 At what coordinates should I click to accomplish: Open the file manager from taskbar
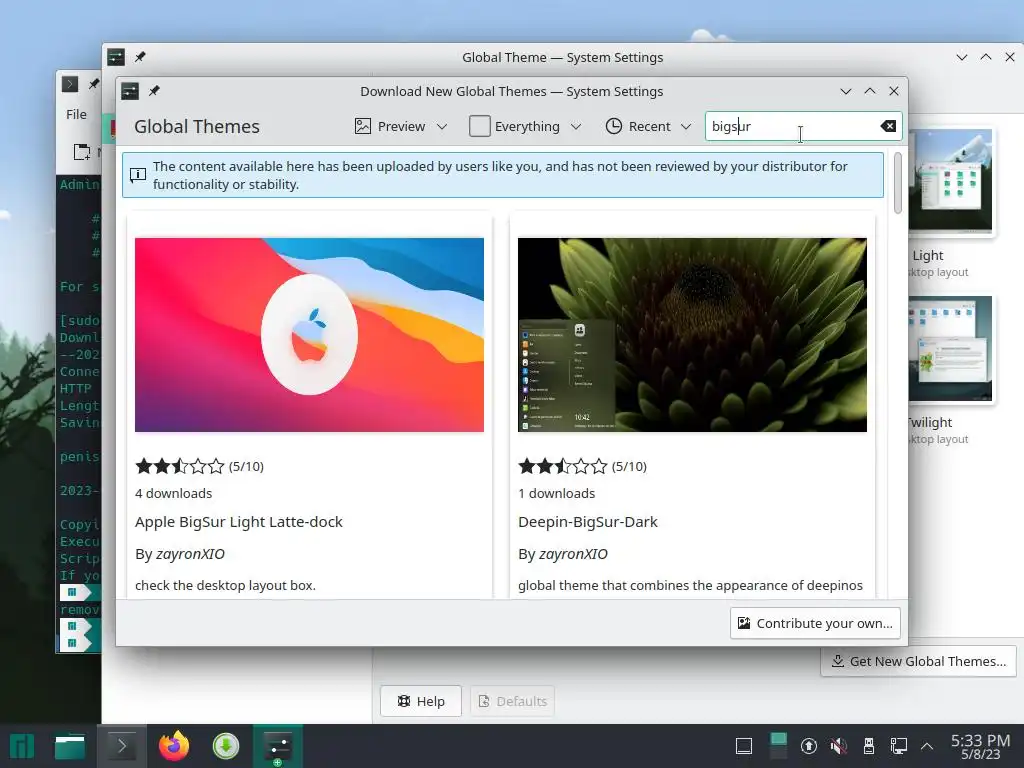70,746
